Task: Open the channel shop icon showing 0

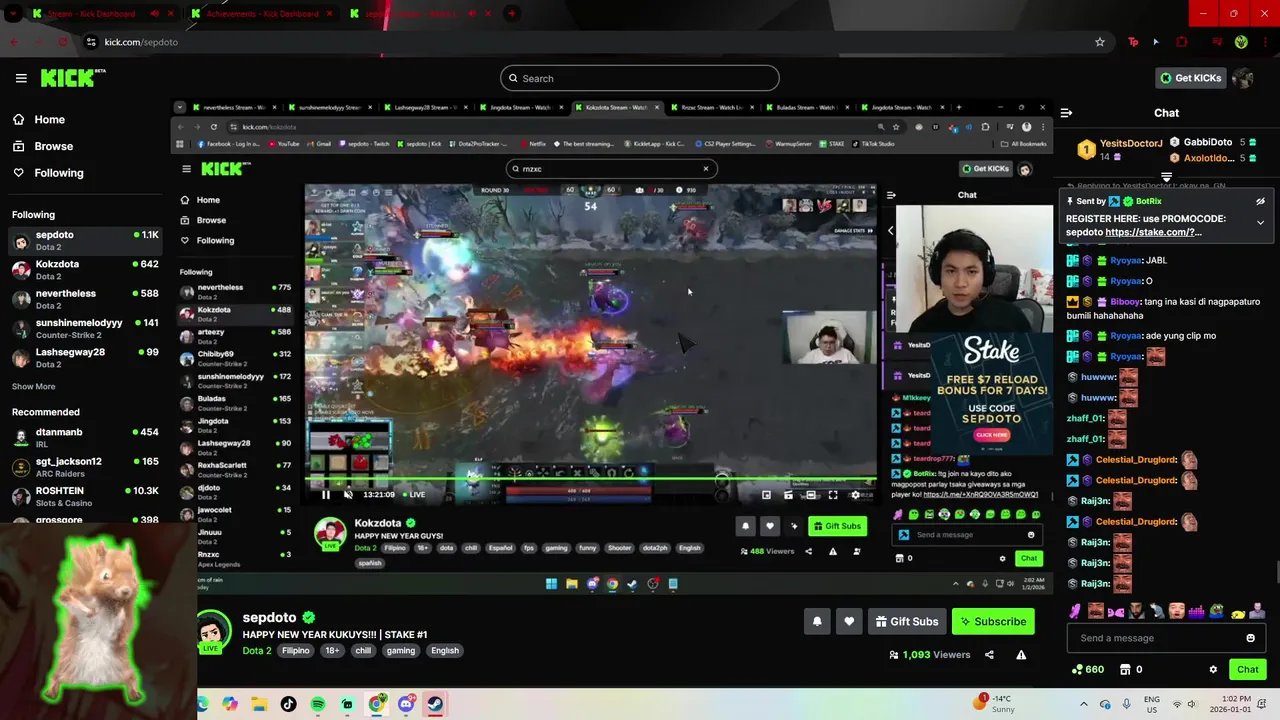Action: (1131, 669)
